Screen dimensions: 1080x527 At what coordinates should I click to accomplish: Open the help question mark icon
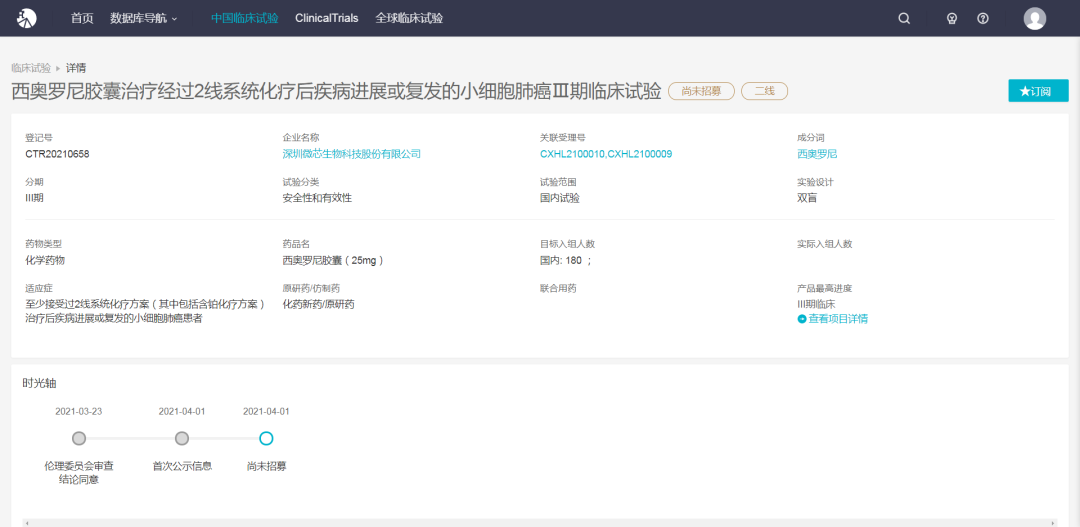tap(983, 19)
